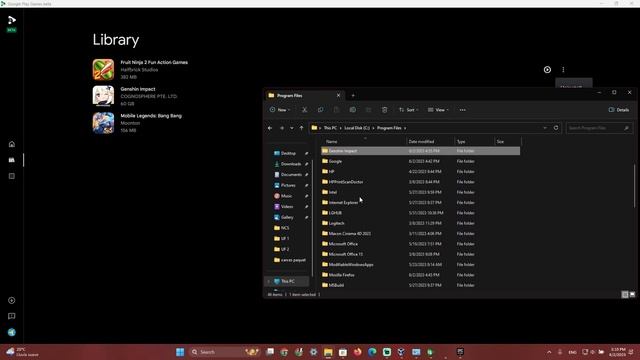Expand the recent locations chevron

click(291, 128)
